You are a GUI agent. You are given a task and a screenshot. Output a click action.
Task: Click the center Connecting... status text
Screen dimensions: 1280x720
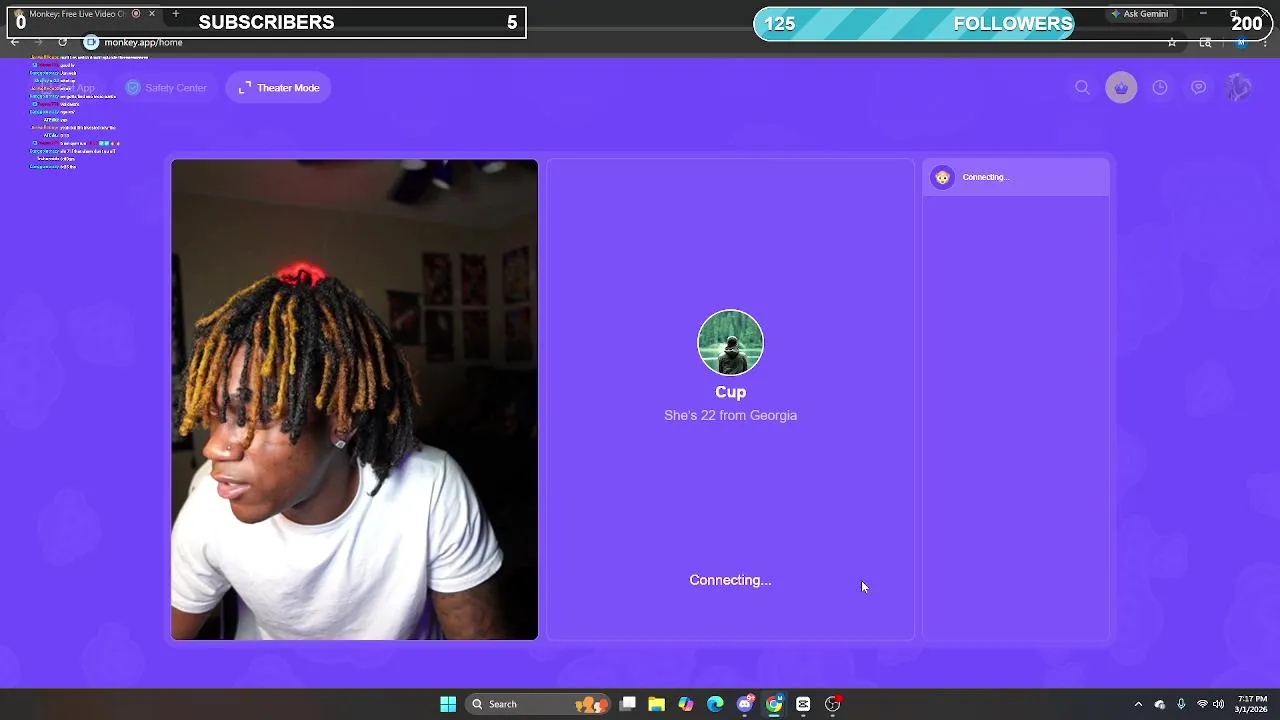pos(730,580)
